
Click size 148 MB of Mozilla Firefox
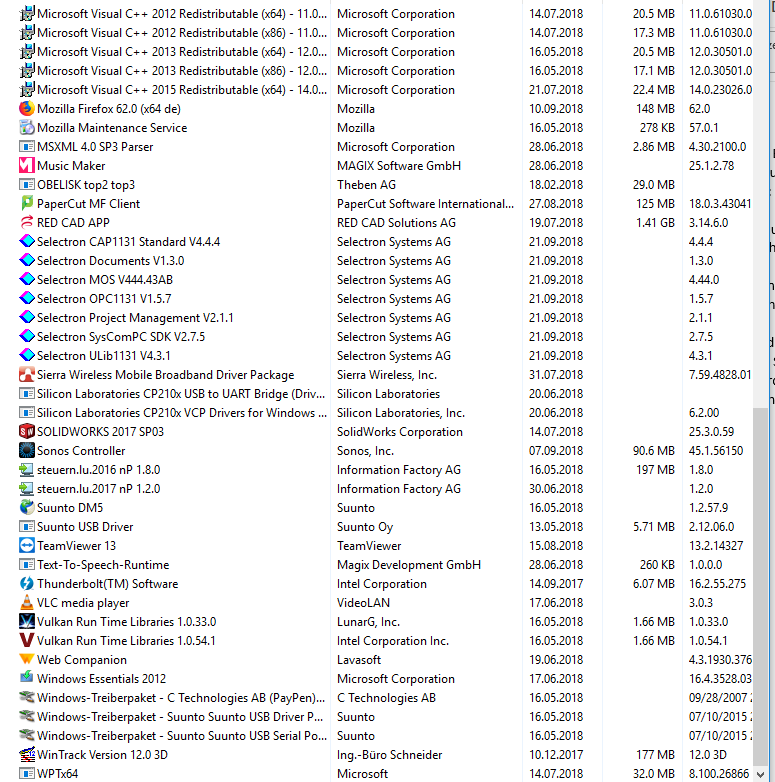655,109
